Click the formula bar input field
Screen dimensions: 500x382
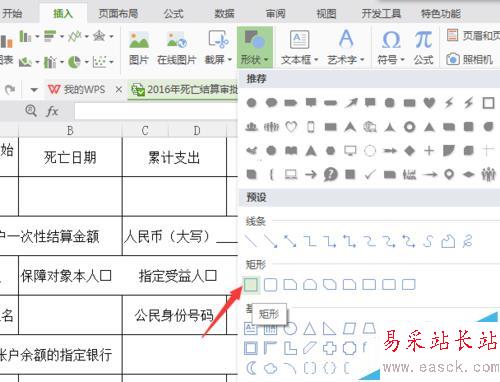tap(156, 111)
